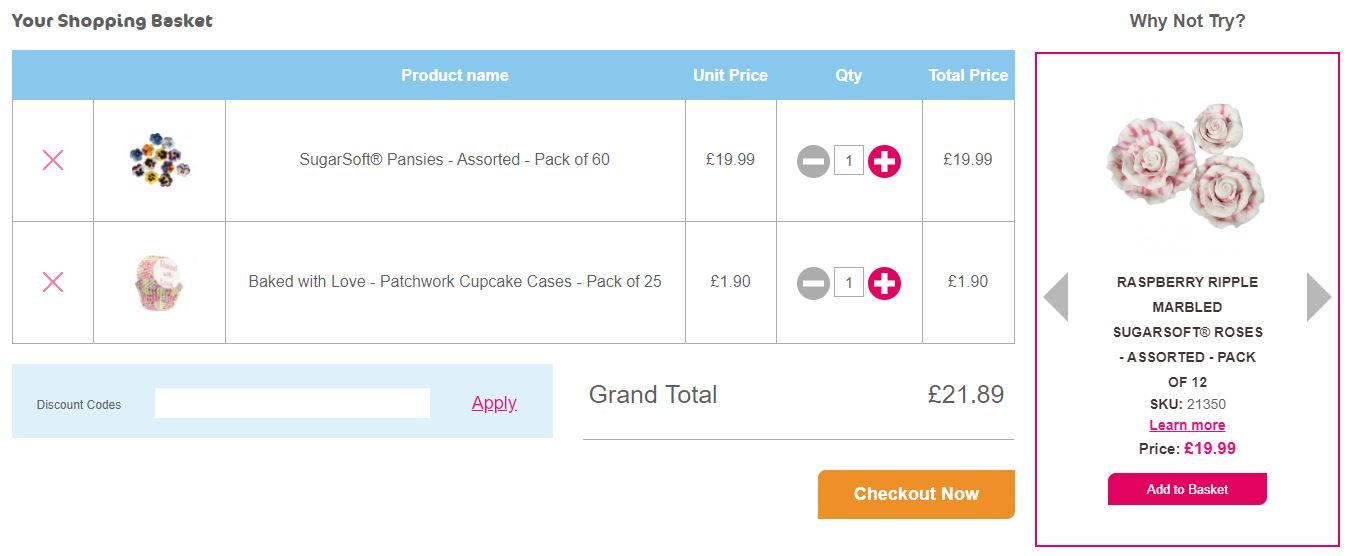Show previous suggested product
This screenshot has width=1347, height=556.
[x=1056, y=297]
